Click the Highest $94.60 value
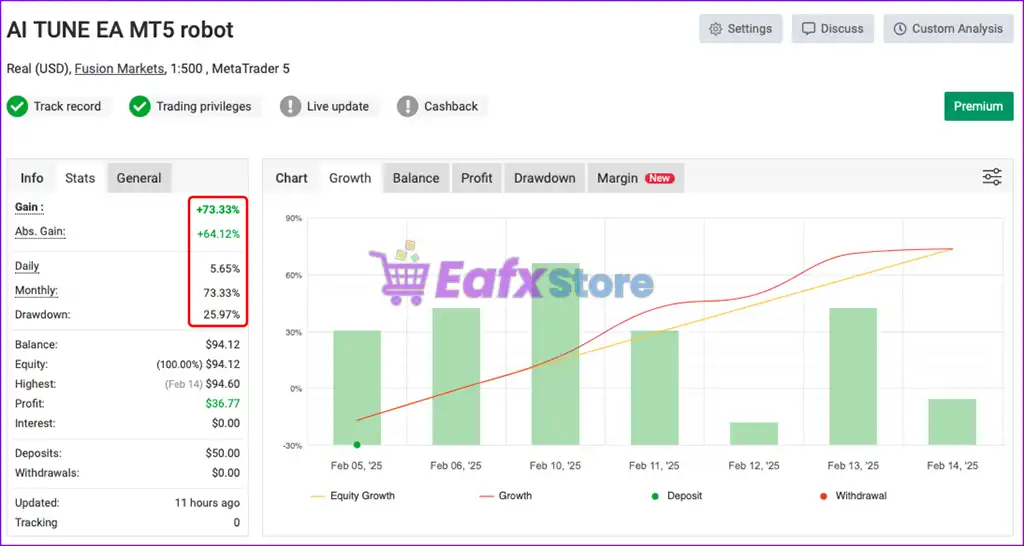The image size is (1024, 546). (223, 384)
